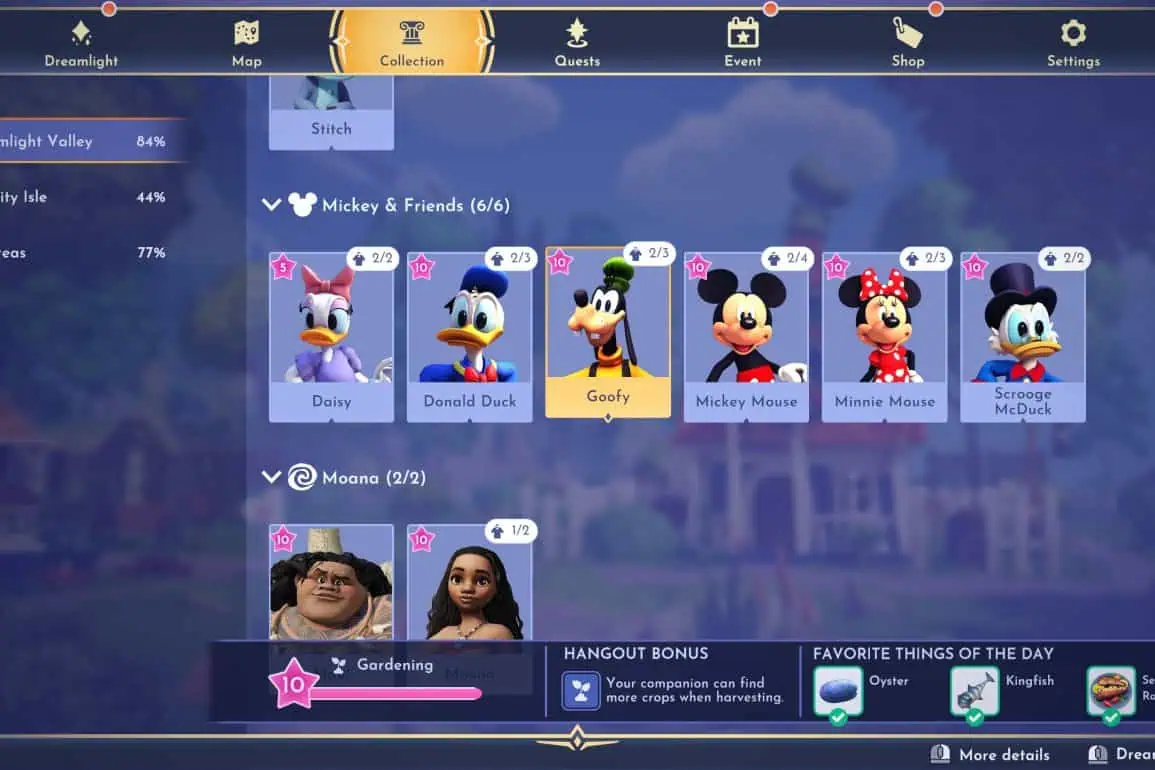Select the Stitch character card

(x=331, y=112)
